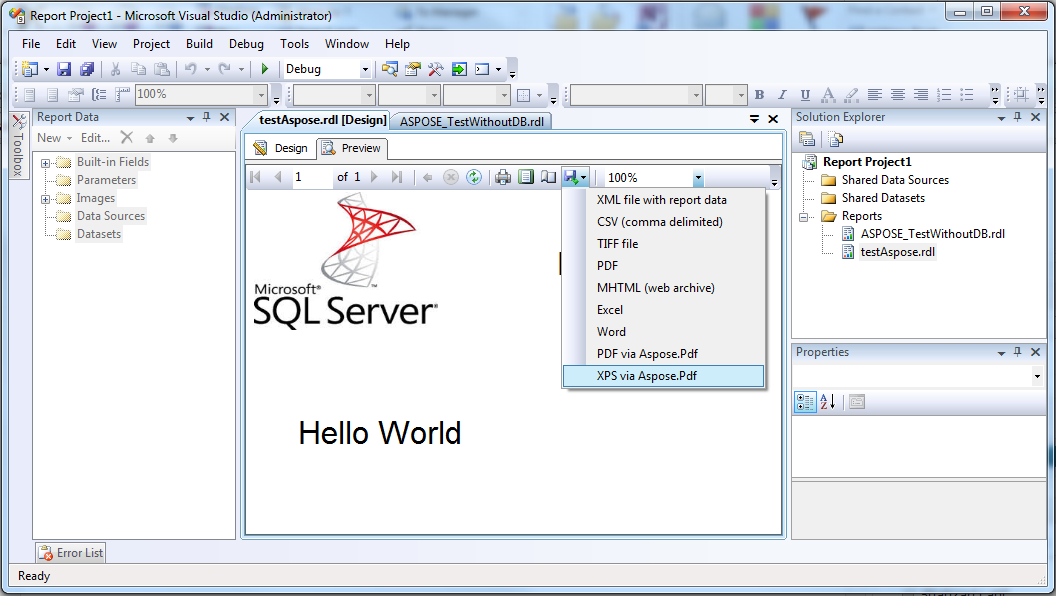Open the Properties object selector dropdown
Image resolution: width=1056 pixels, height=596 pixels.
1036,376
